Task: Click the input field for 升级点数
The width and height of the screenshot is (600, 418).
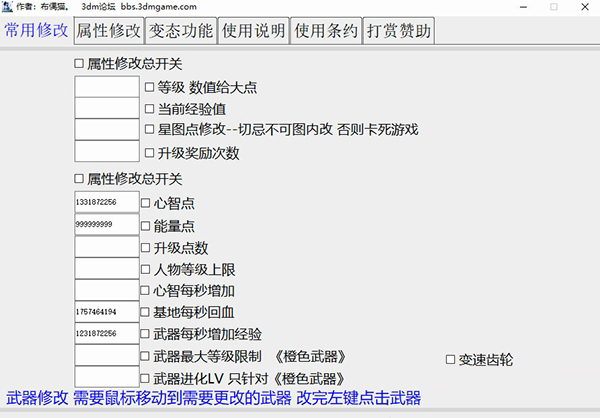Action: (x=107, y=247)
